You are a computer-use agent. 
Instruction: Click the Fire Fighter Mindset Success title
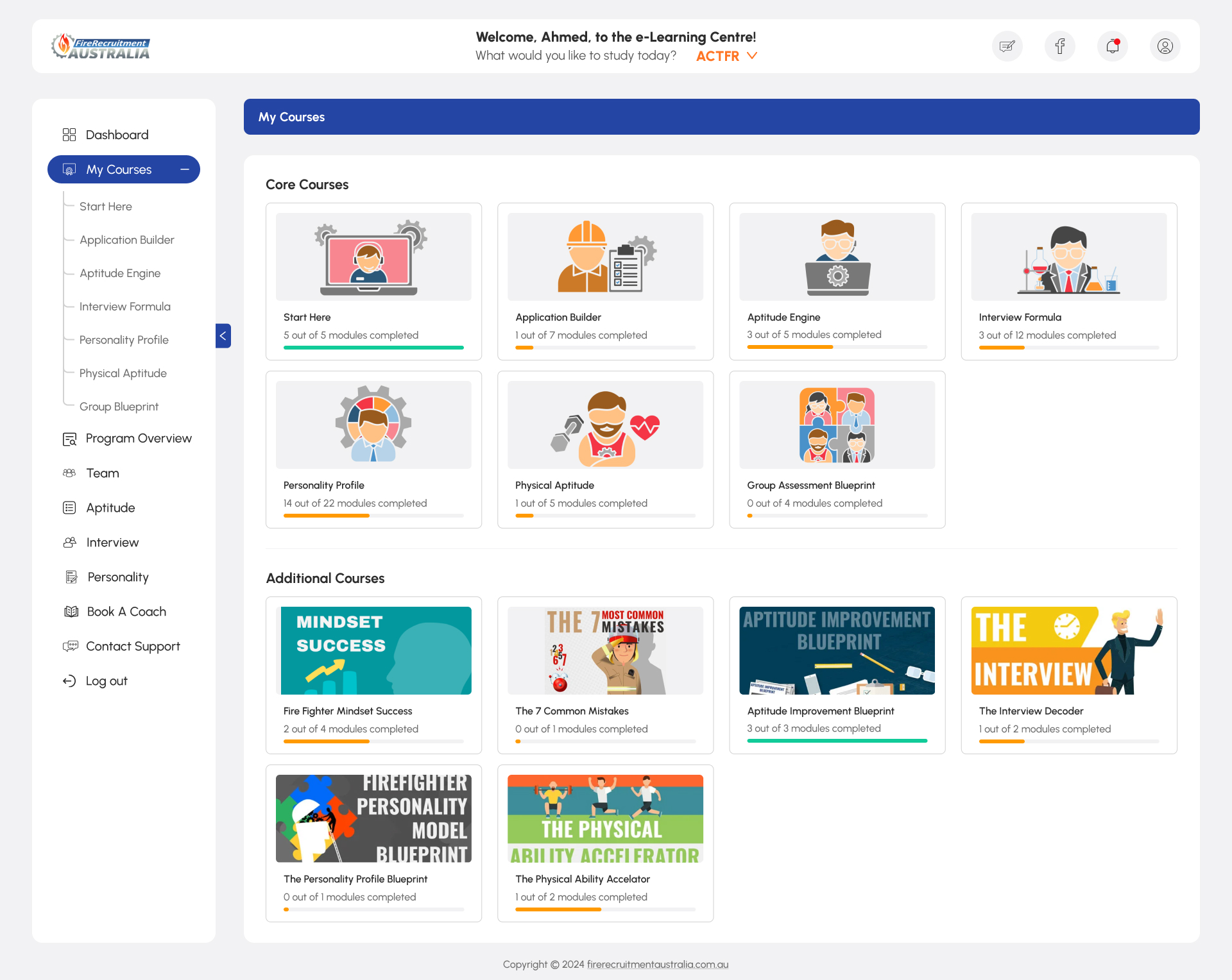pyautogui.click(x=348, y=711)
